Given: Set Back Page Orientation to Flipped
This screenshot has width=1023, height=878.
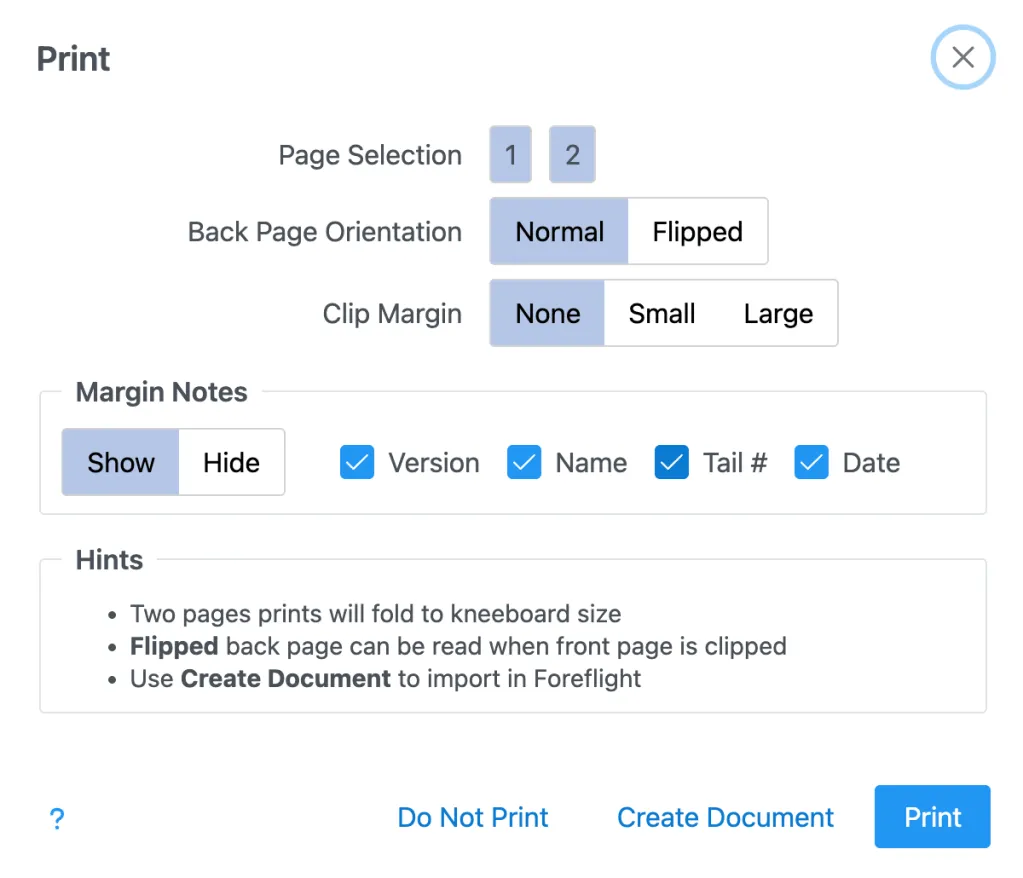Looking at the screenshot, I should (697, 232).
